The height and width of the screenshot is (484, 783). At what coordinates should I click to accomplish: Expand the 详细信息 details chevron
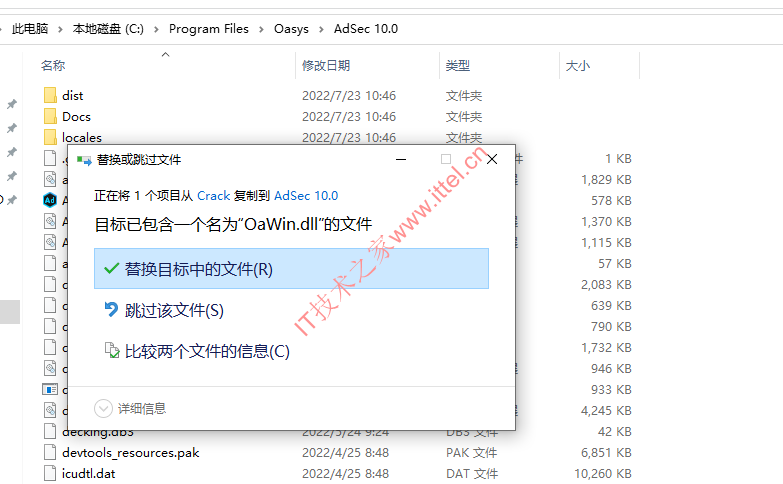(103, 409)
